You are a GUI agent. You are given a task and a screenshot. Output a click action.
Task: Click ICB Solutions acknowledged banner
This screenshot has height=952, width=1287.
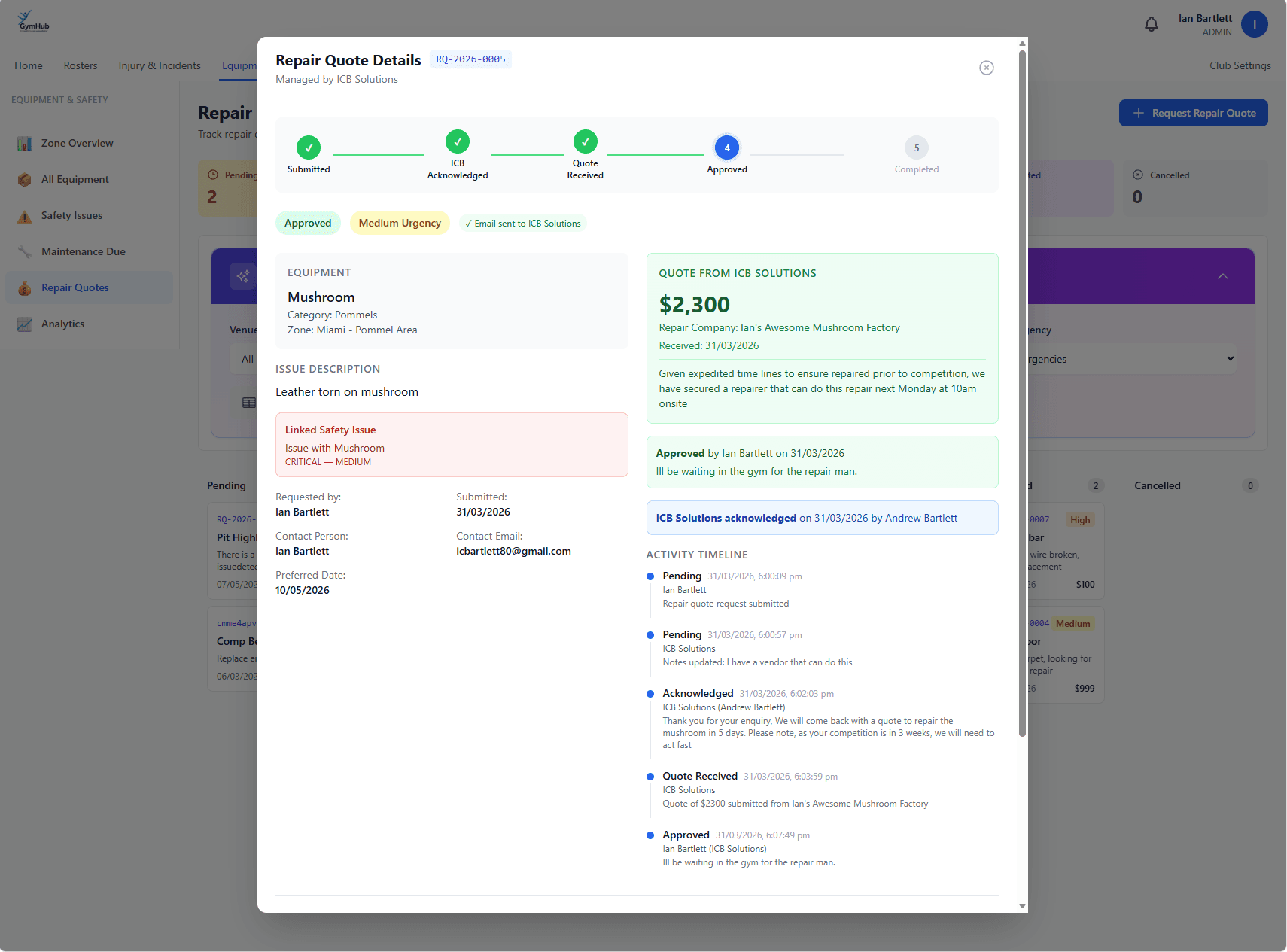point(822,518)
